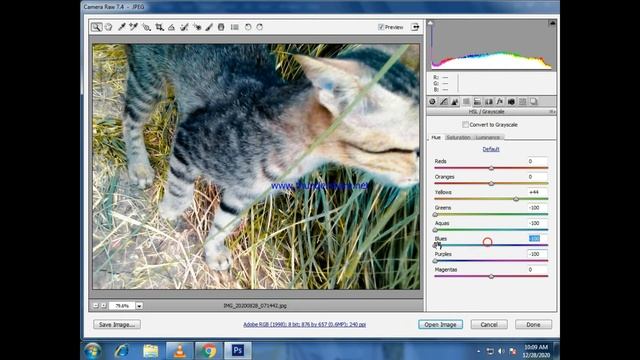The width and height of the screenshot is (640, 360).
Task: Select the Red Eye Removal tool
Action: pos(197,27)
